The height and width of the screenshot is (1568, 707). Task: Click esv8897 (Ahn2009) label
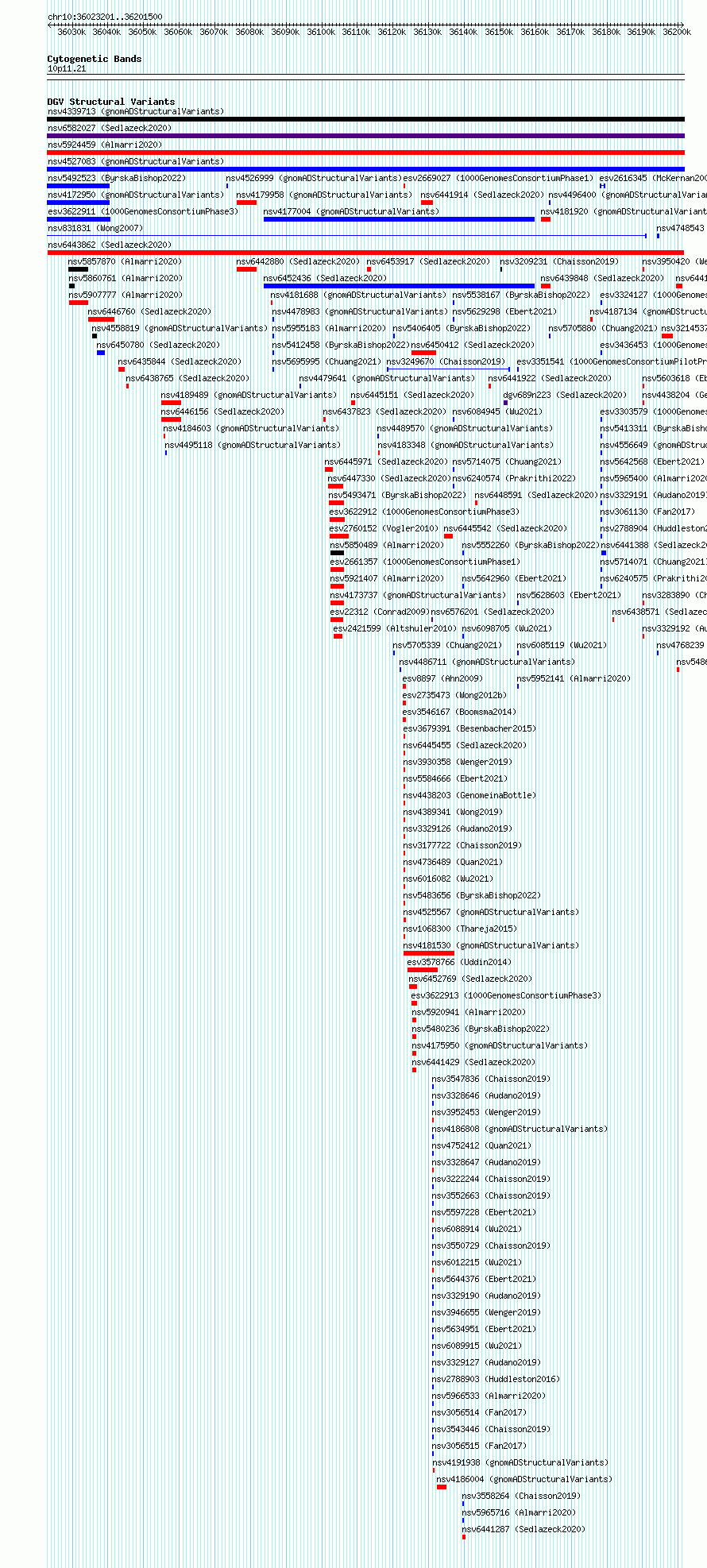pos(442,678)
